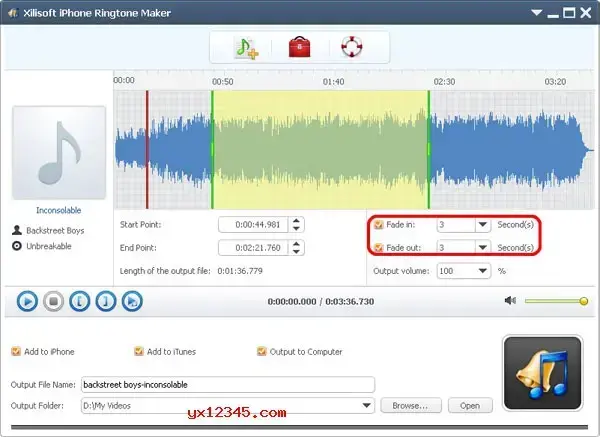
Task: Click the 02:30 mark on the time ruler
Action: point(444,82)
